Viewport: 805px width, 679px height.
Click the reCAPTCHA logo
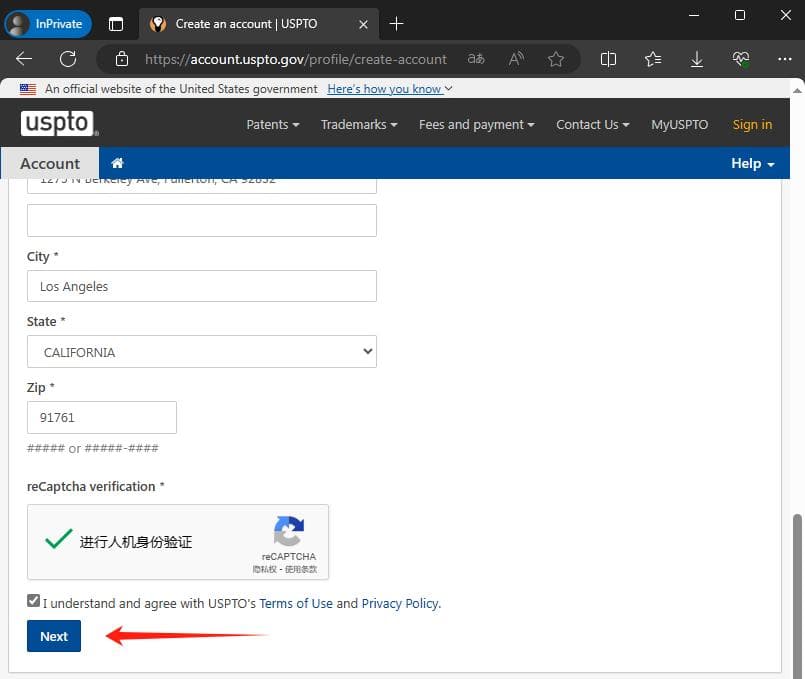point(289,531)
